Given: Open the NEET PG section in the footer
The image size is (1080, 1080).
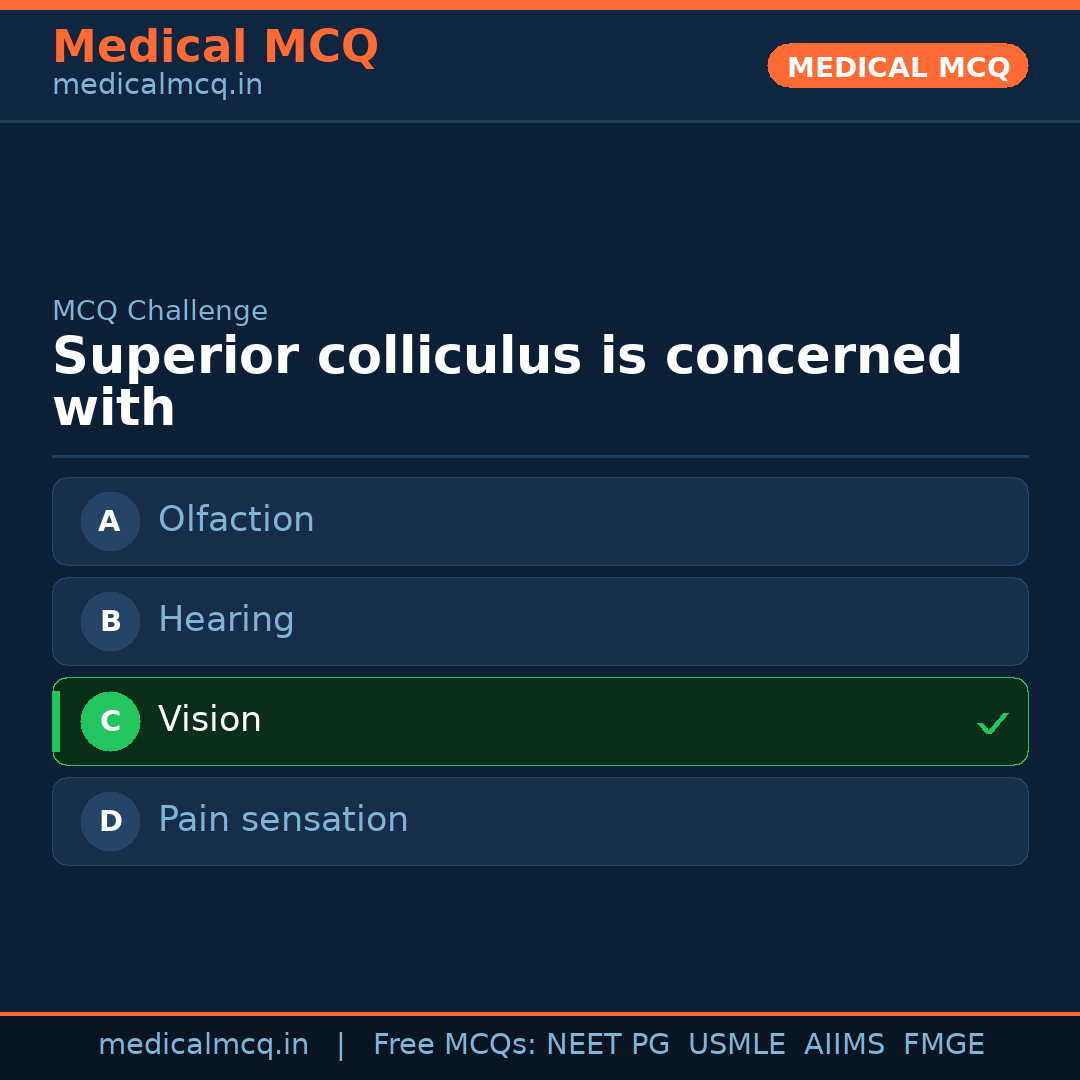Looking at the screenshot, I should point(607,1044).
